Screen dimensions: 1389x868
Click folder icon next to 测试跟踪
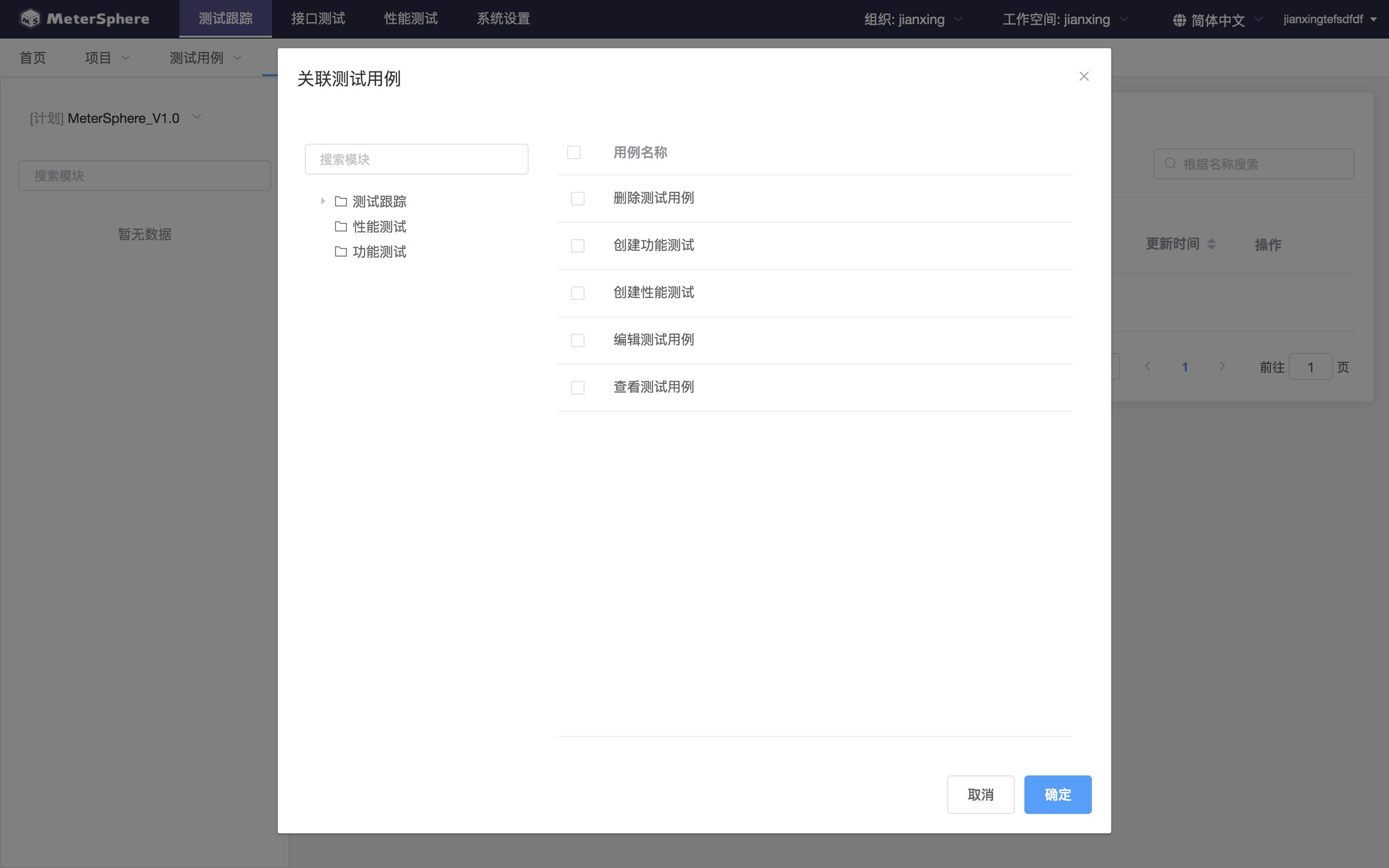click(341, 202)
